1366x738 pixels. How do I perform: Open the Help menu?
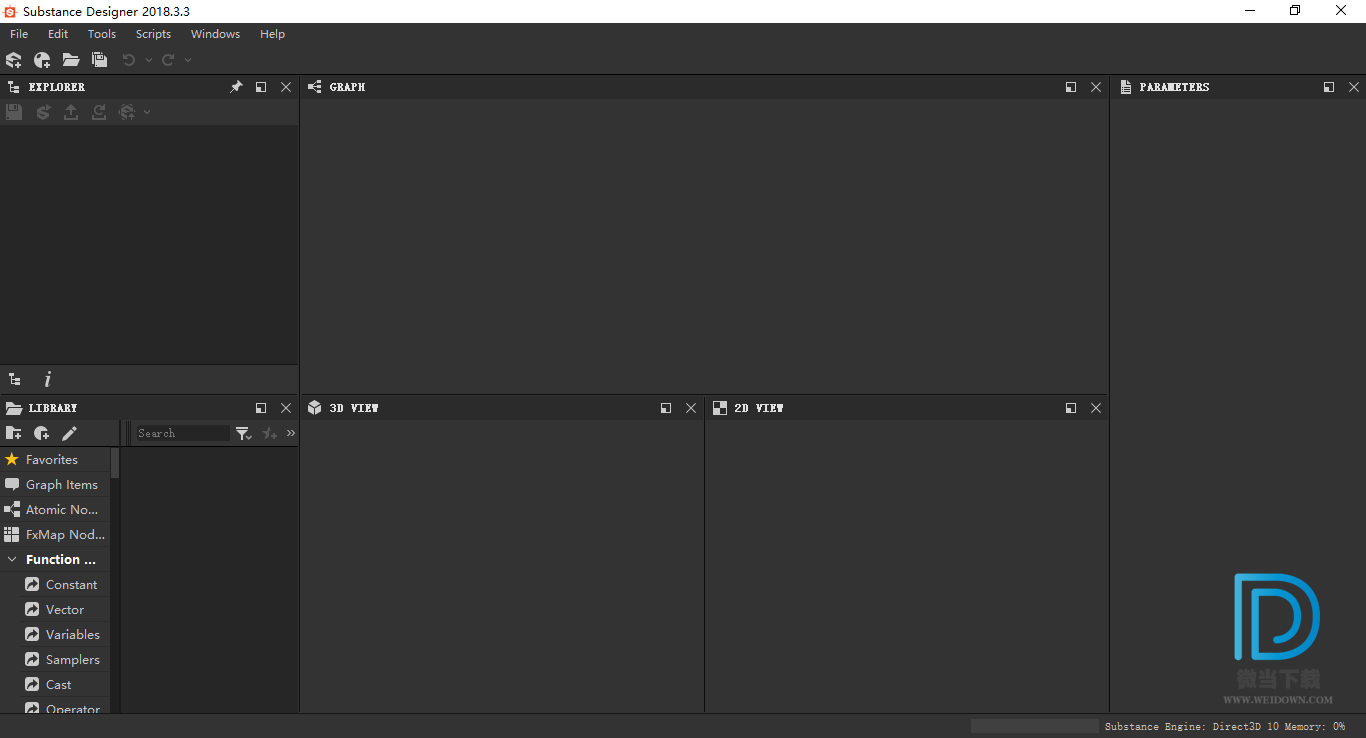click(x=272, y=34)
